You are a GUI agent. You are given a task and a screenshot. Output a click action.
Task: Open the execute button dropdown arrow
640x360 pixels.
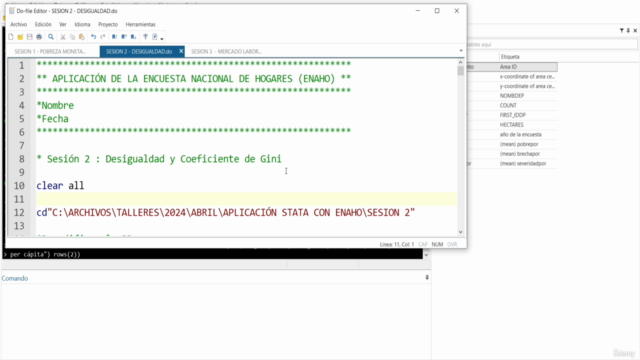coord(162,38)
